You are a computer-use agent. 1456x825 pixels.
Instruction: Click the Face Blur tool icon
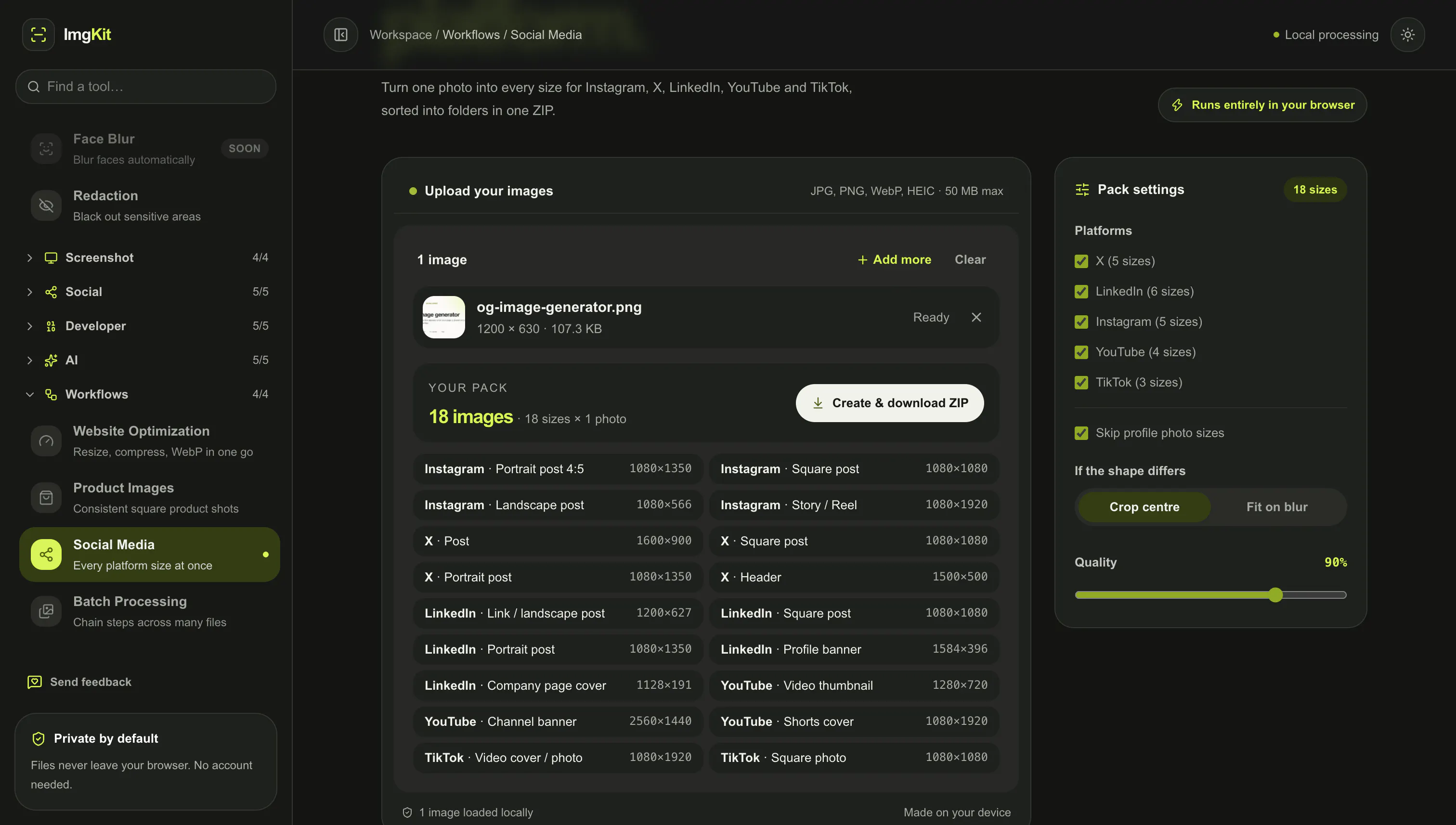[46, 148]
